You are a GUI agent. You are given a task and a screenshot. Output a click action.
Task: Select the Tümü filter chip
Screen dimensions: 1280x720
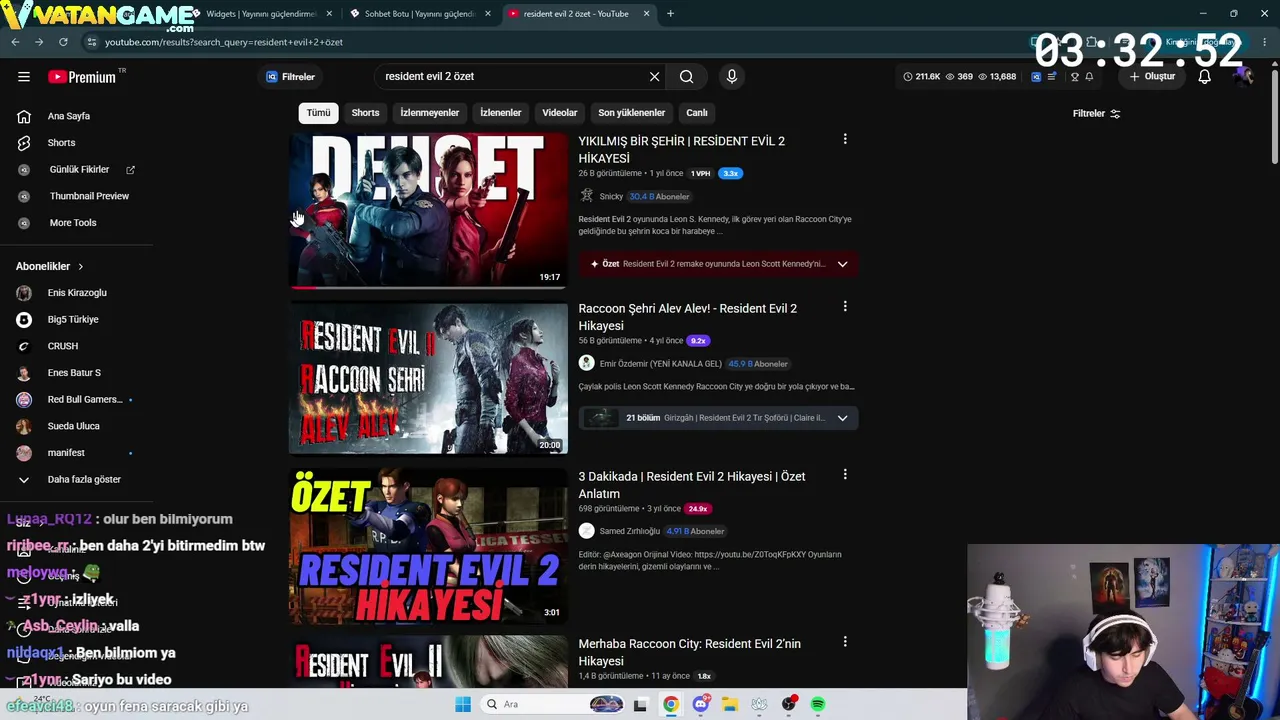(318, 113)
